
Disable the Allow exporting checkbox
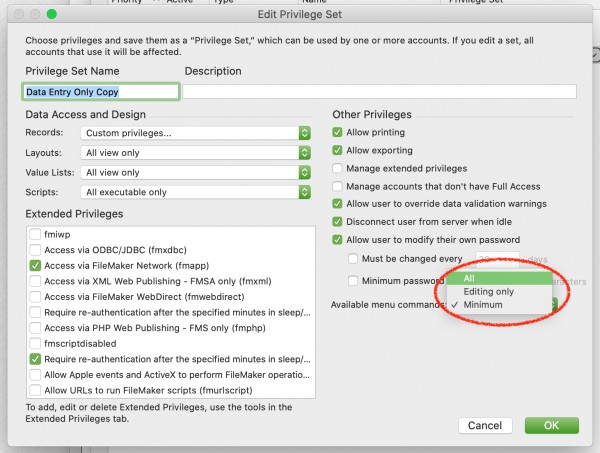(x=338, y=150)
